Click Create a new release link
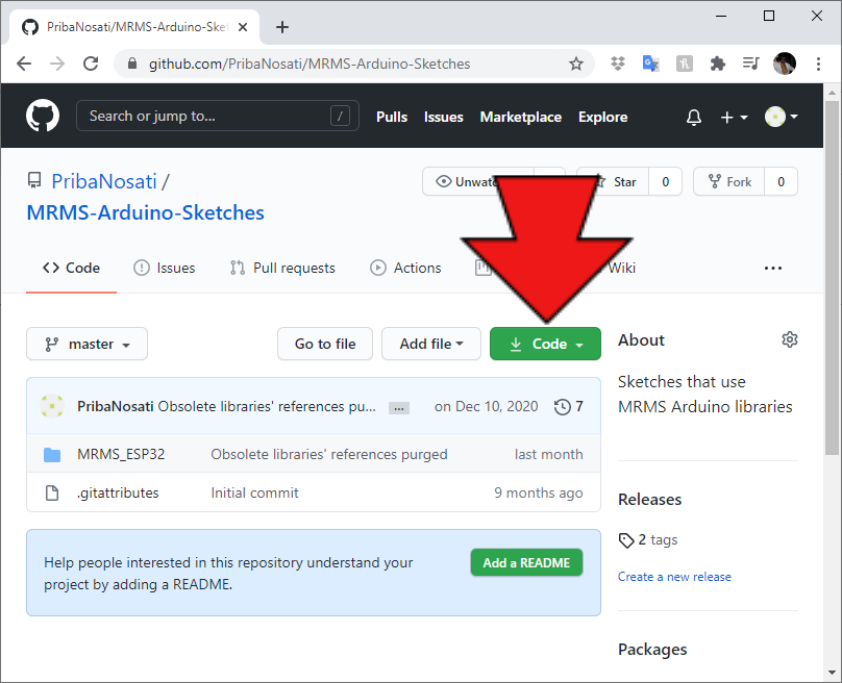This screenshot has width=842, height=683. (x=674, y=577)
